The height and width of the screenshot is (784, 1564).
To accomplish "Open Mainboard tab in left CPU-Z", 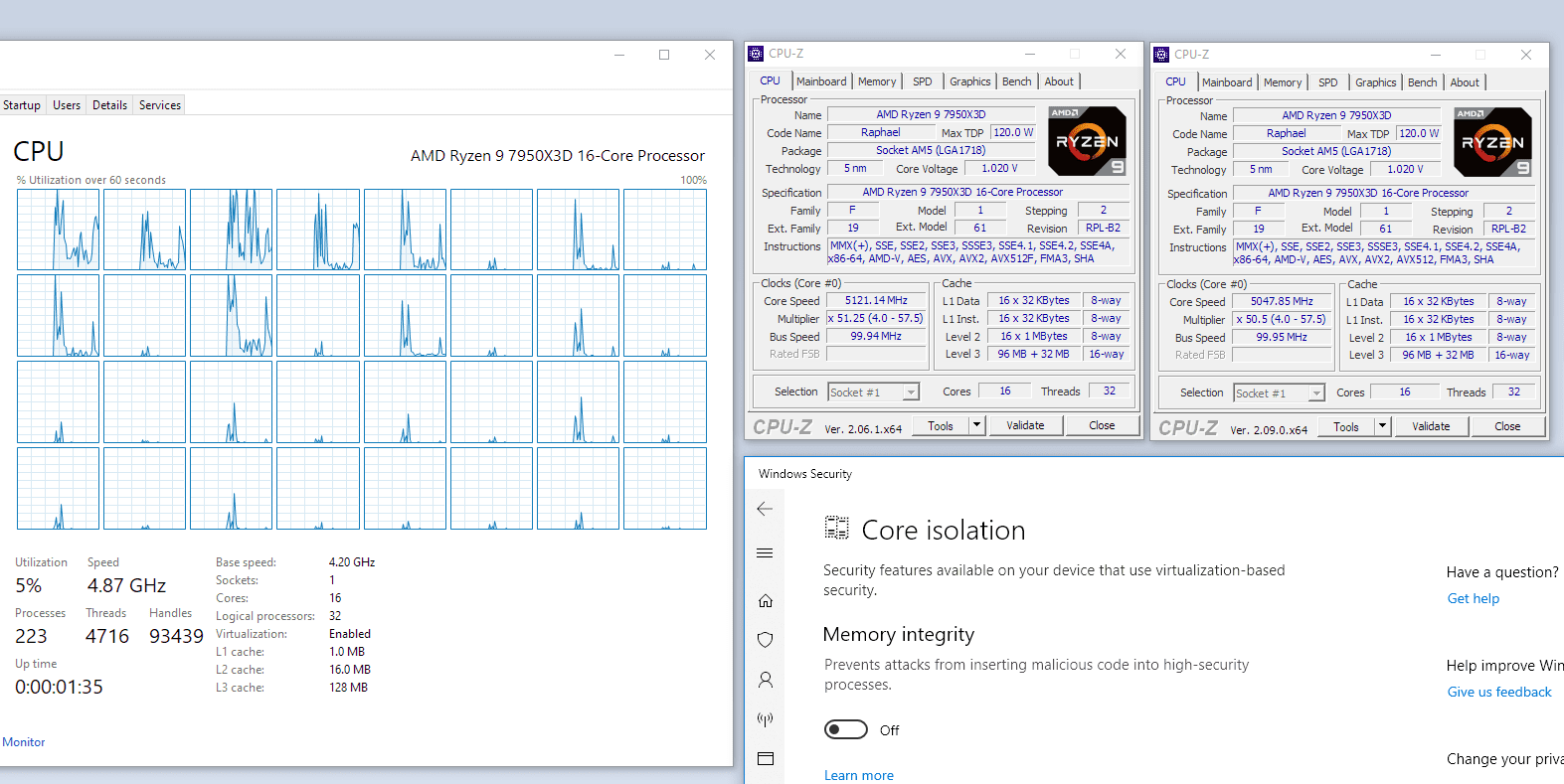I will (821, 81).
